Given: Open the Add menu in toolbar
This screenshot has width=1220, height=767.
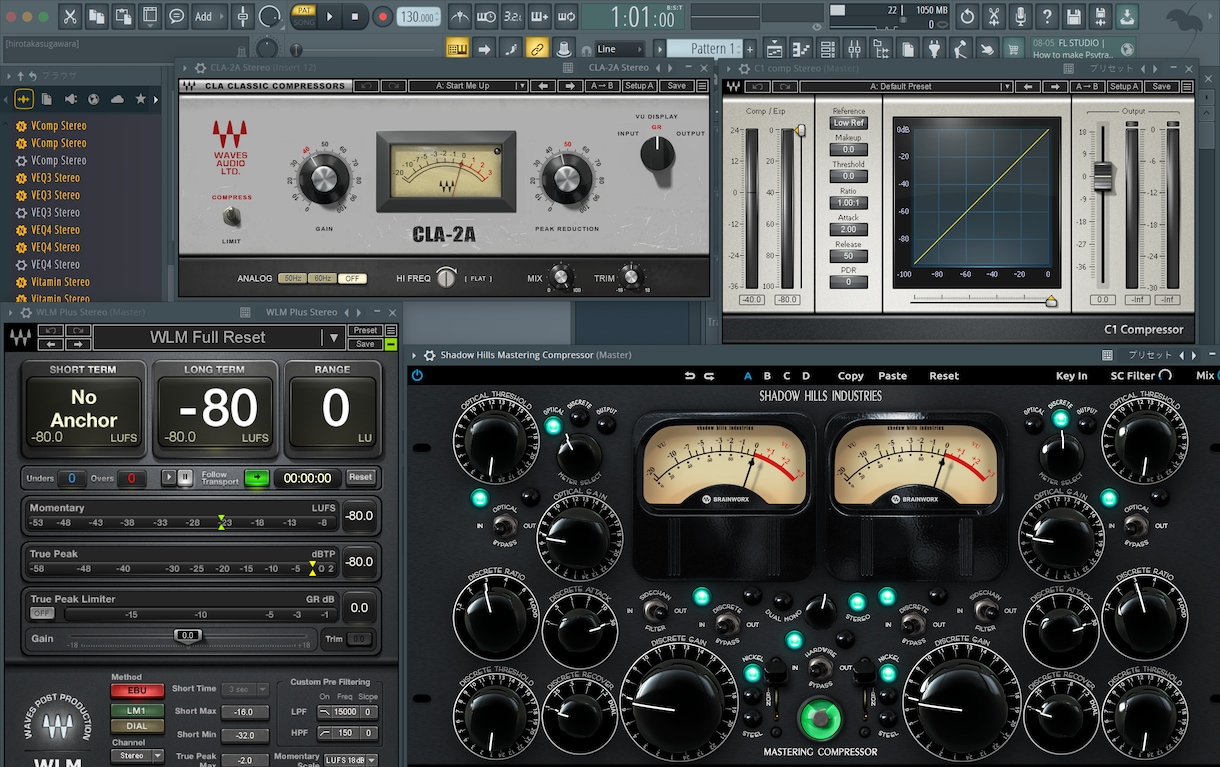Looking at the screenshot, I should tap(207, 16).
